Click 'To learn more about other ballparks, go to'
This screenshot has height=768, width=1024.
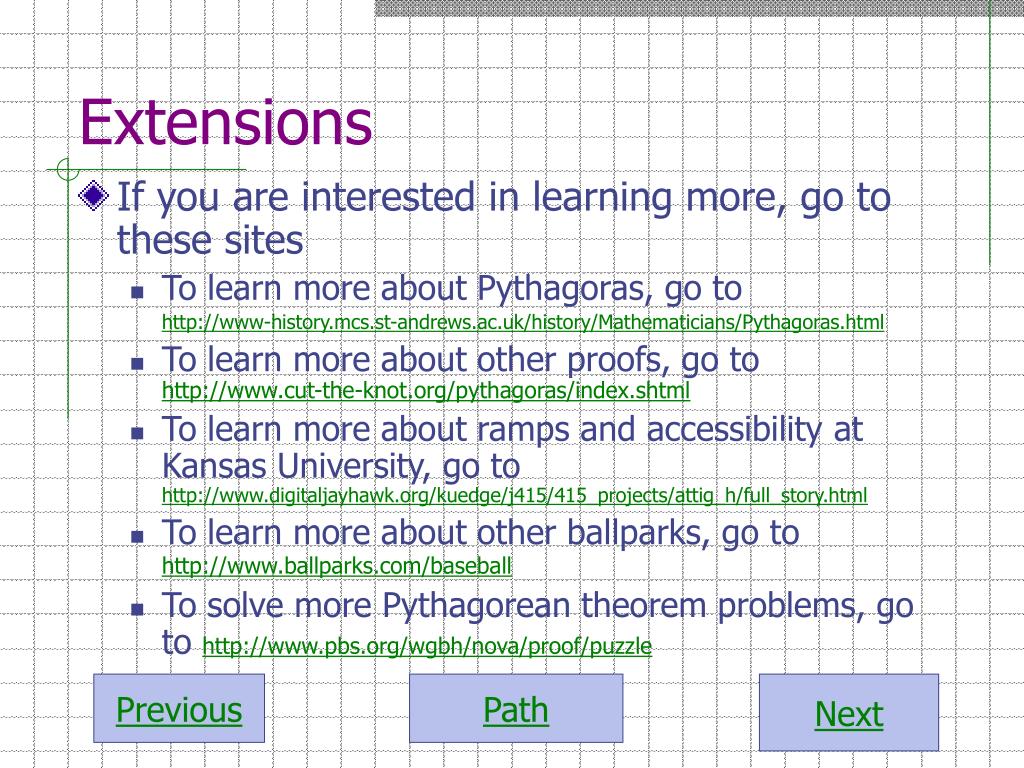pyautogui.click(x=481, y=532)
